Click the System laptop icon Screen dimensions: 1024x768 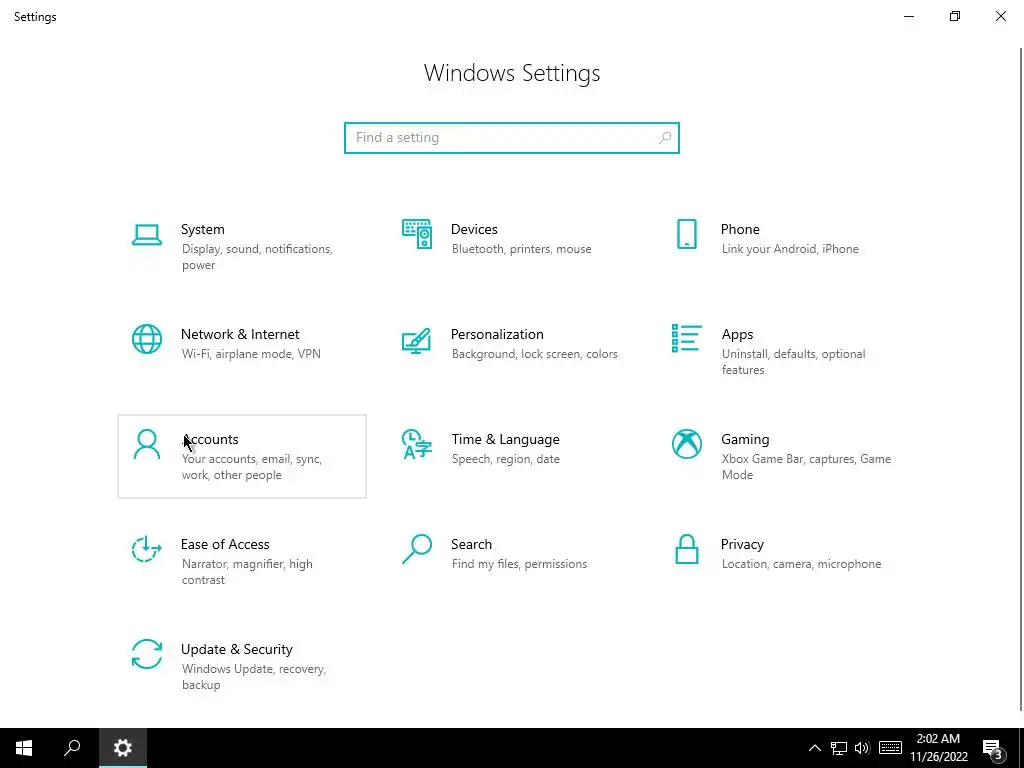(x=146, y=234)
